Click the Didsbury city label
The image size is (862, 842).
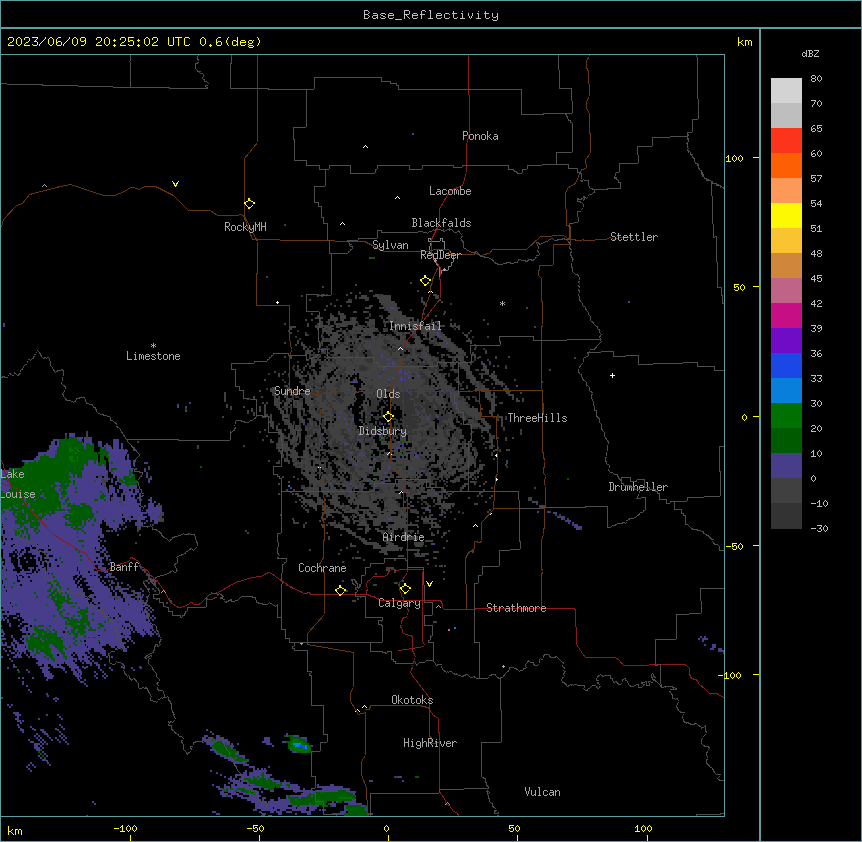pos(383,431)
